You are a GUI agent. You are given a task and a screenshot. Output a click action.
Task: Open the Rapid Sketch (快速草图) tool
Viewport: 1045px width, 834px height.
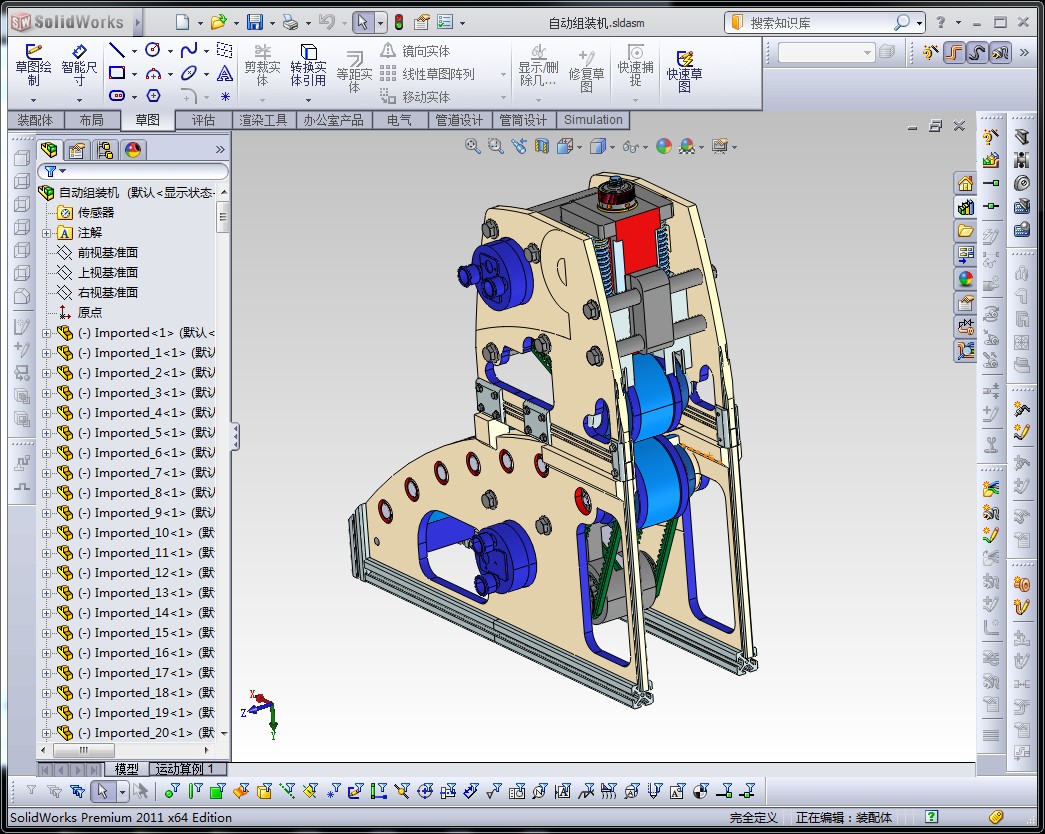[685, 70]
